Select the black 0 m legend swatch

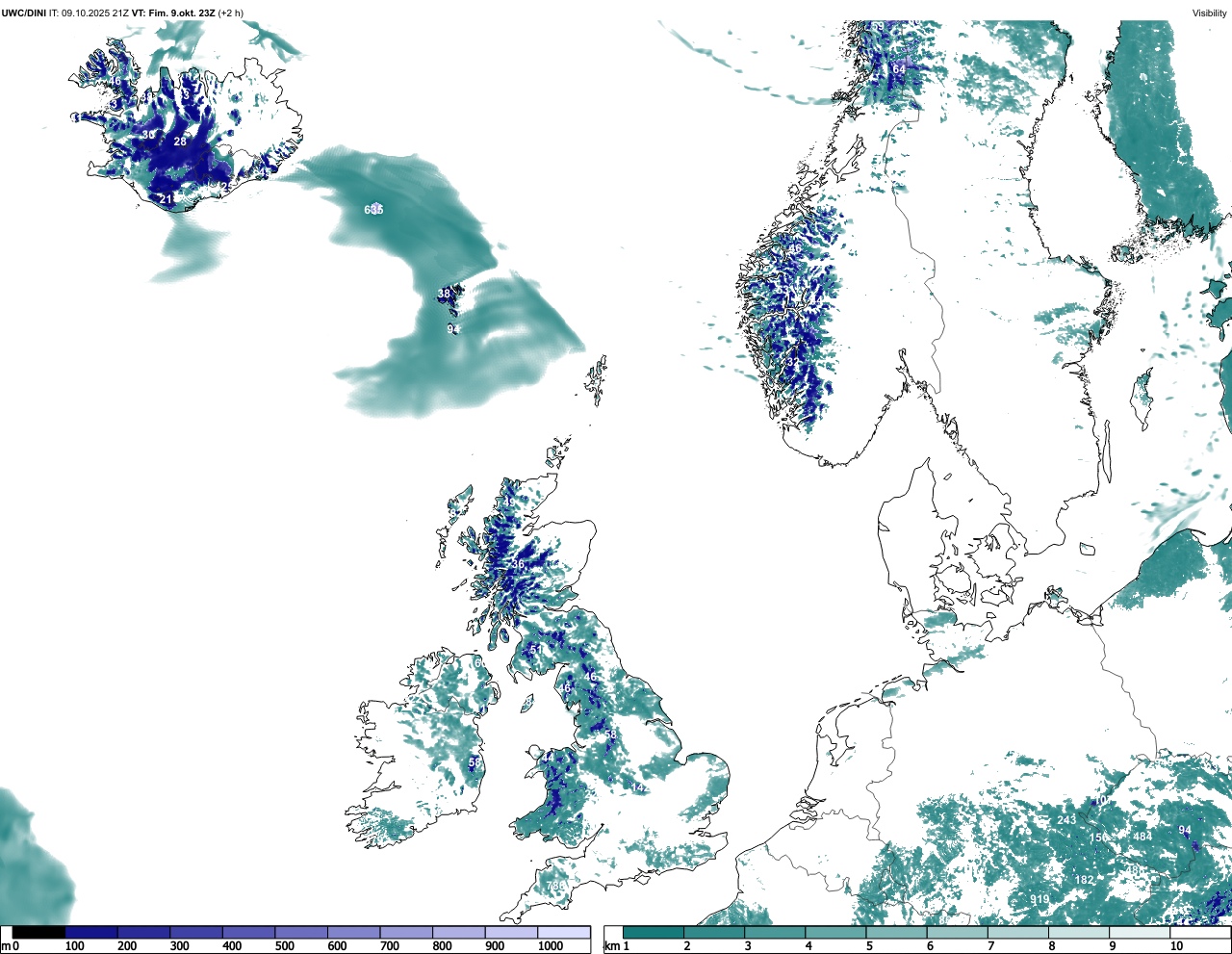point(38,933)
